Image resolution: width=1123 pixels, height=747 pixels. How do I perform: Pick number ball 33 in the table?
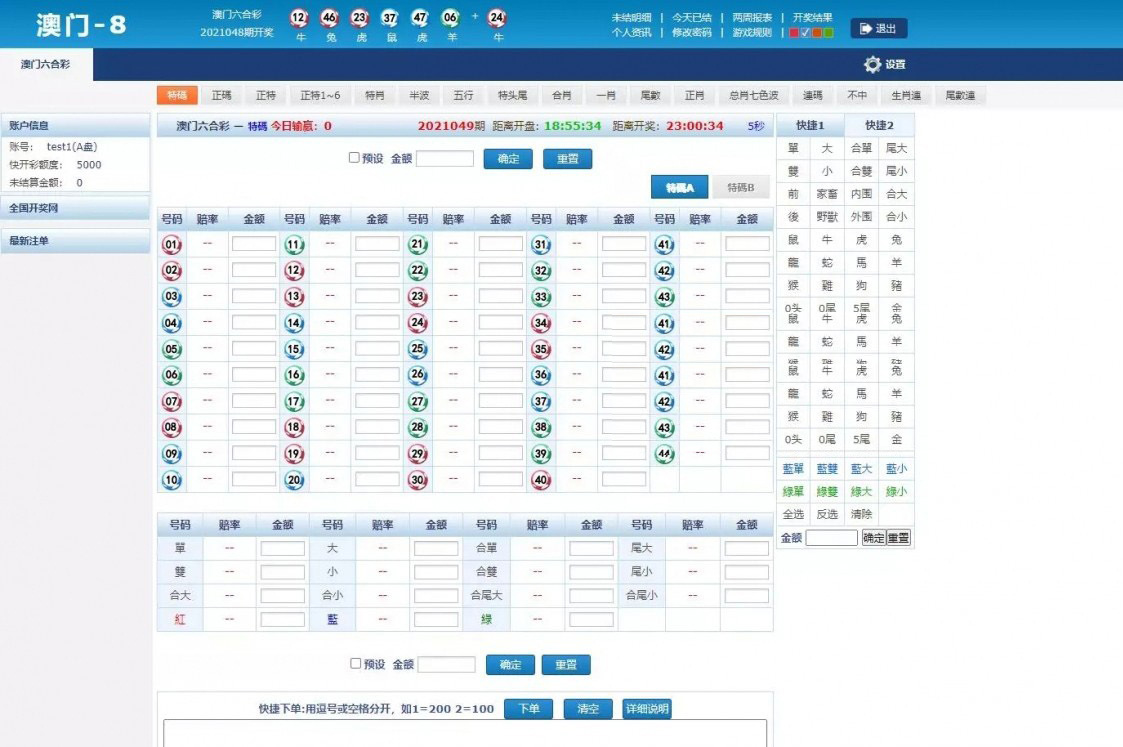coord(541,297)
